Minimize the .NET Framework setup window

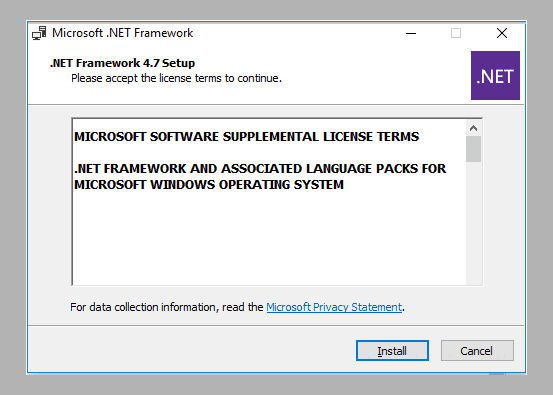pyautogui.click(x=411, y=34)
